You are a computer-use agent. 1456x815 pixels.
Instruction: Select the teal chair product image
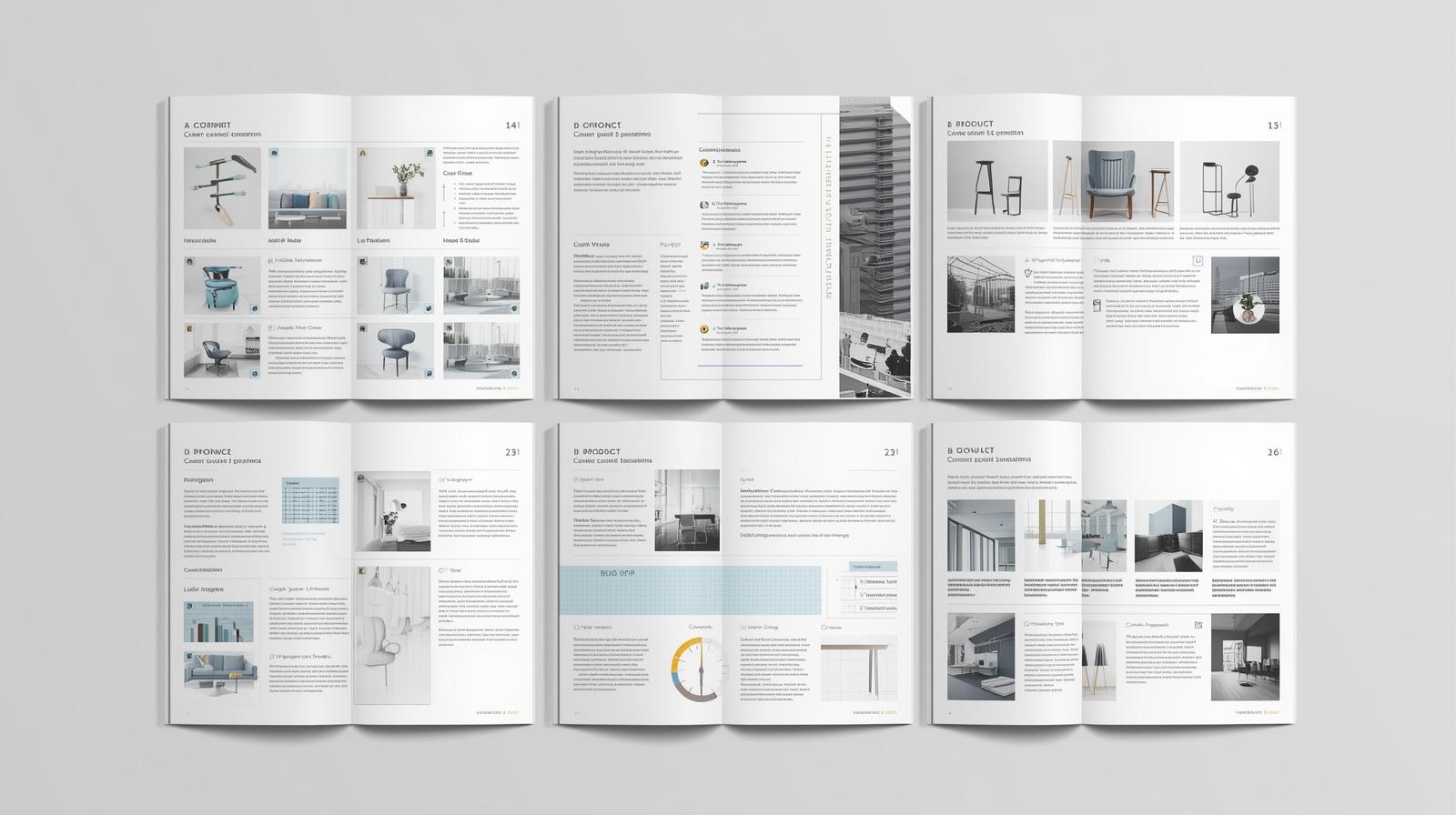pos(221,285)
